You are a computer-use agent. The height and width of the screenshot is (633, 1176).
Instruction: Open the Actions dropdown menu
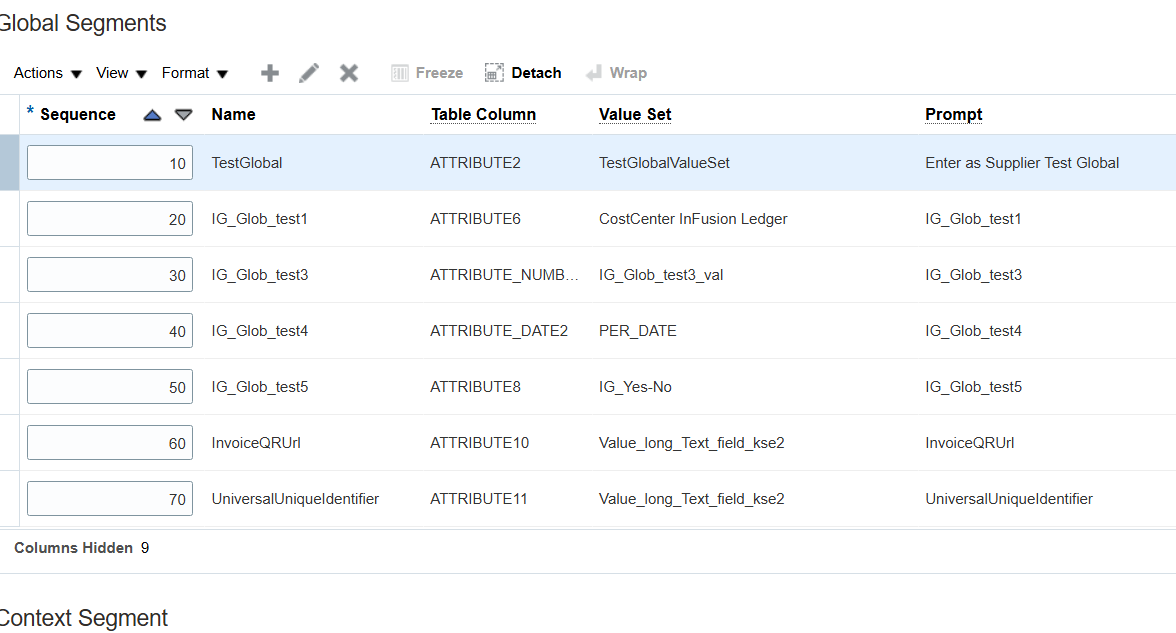48,73
